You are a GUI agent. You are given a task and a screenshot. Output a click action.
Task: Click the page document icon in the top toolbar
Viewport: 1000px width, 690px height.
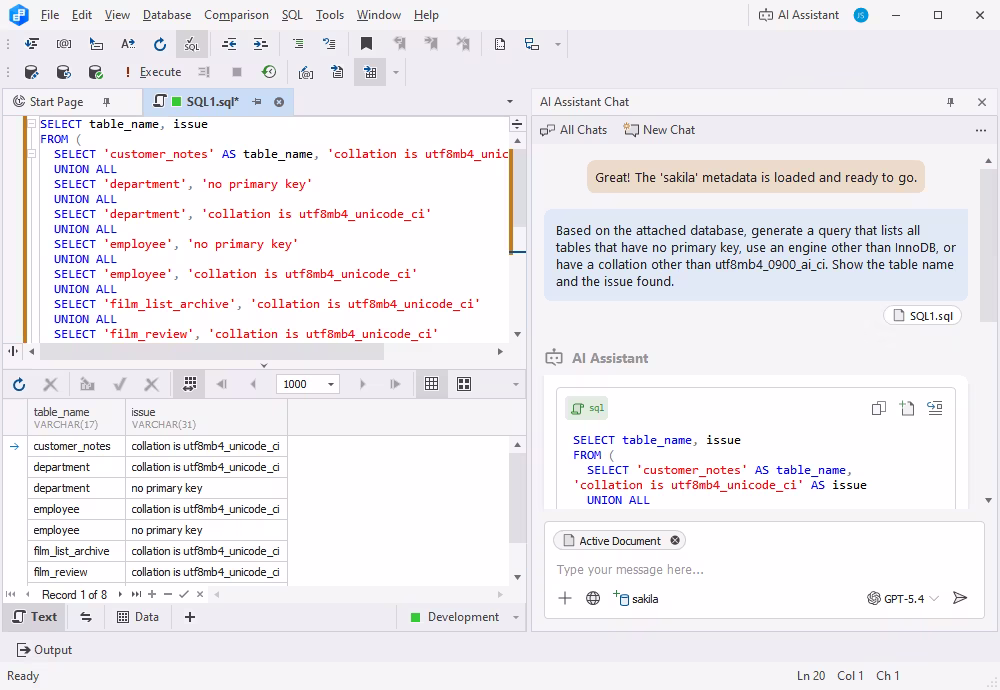(500, 44)
